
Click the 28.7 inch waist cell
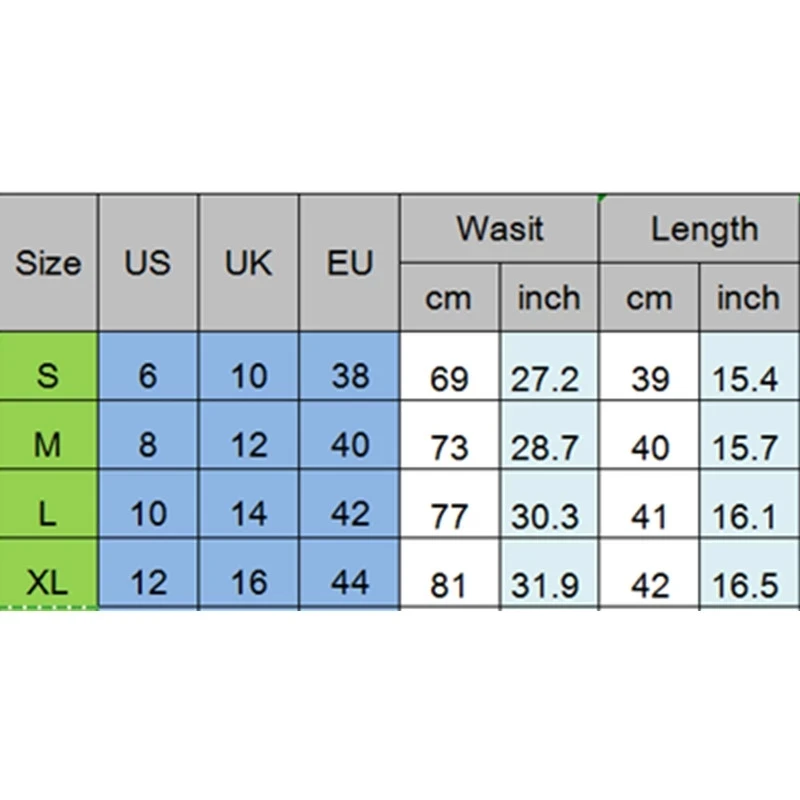[x=545, y=448]
